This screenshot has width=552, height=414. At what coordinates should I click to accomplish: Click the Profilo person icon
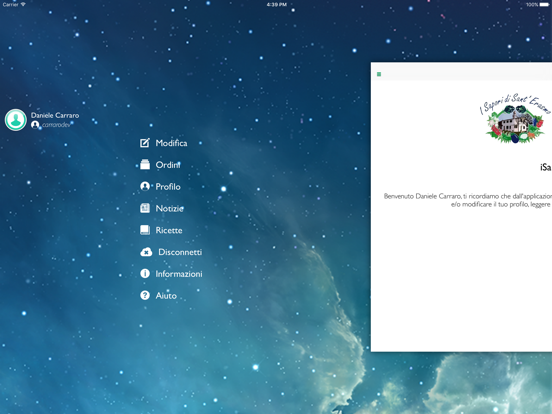(145, 186)
